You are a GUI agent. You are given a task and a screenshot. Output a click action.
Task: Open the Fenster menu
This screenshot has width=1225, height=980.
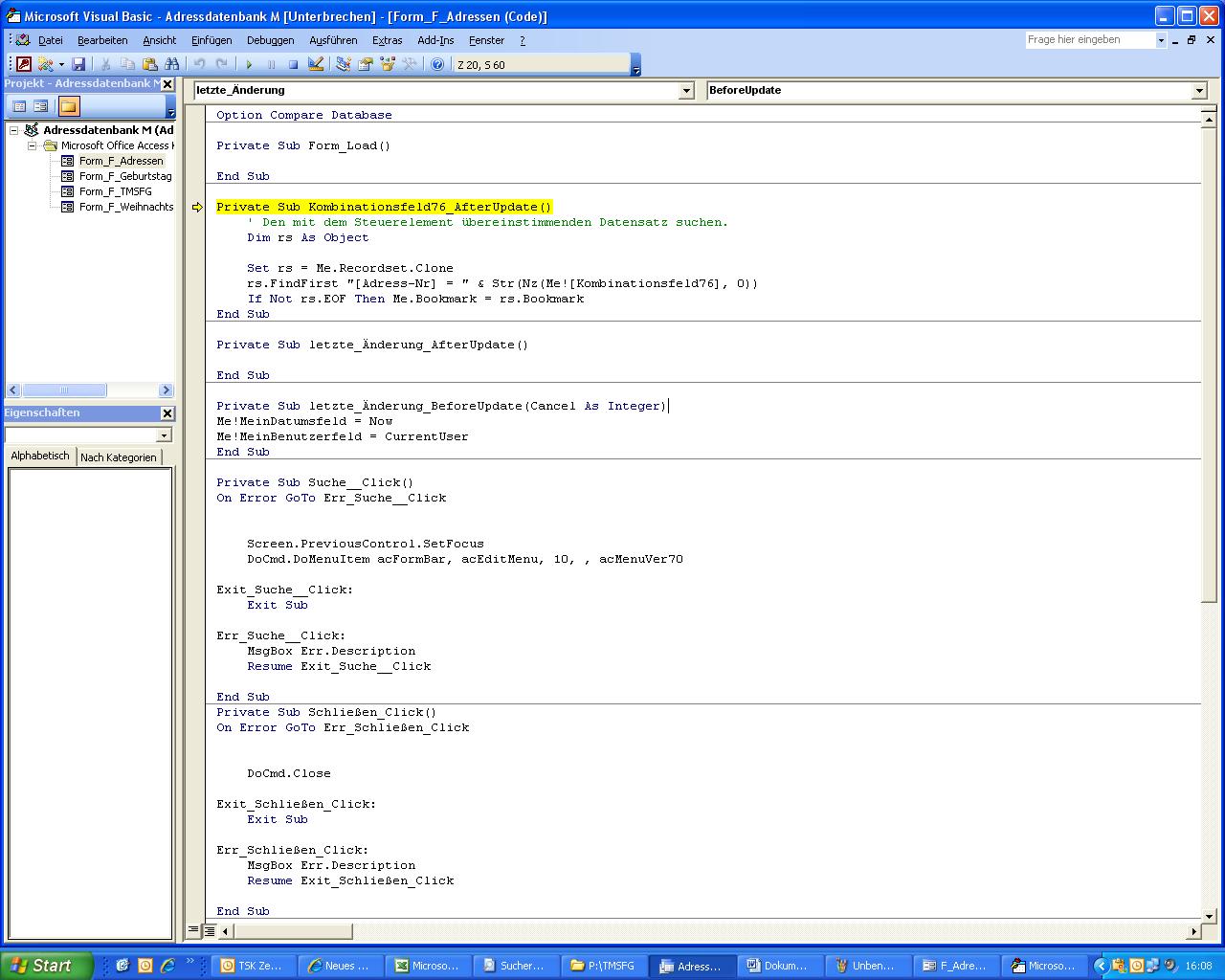pos(486,40)
